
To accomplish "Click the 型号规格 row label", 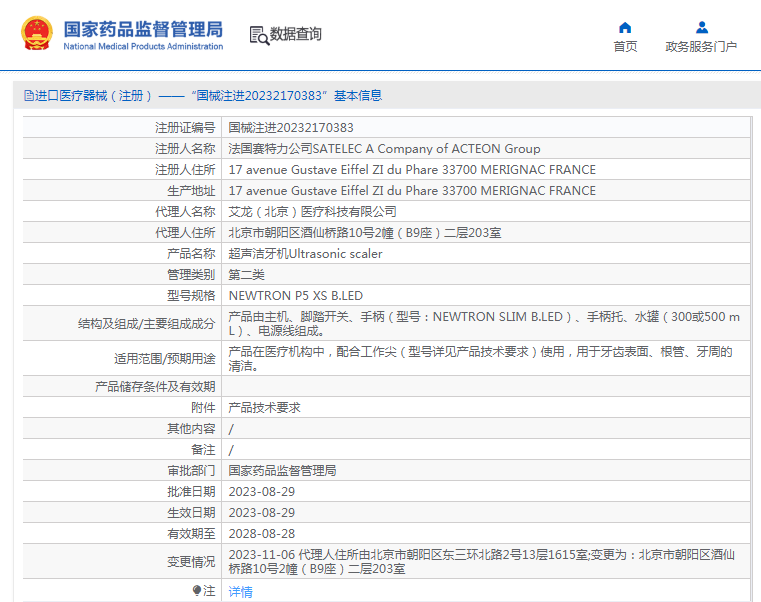I will click(191, 296).
